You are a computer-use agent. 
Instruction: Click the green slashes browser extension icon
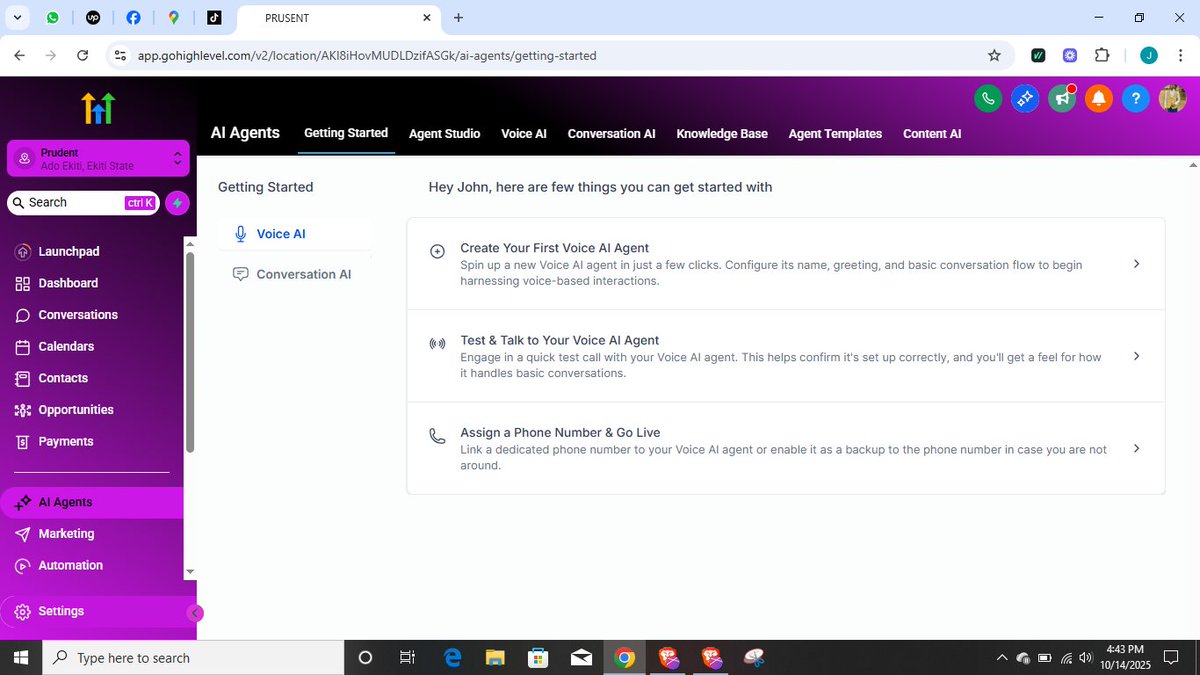1038,56
